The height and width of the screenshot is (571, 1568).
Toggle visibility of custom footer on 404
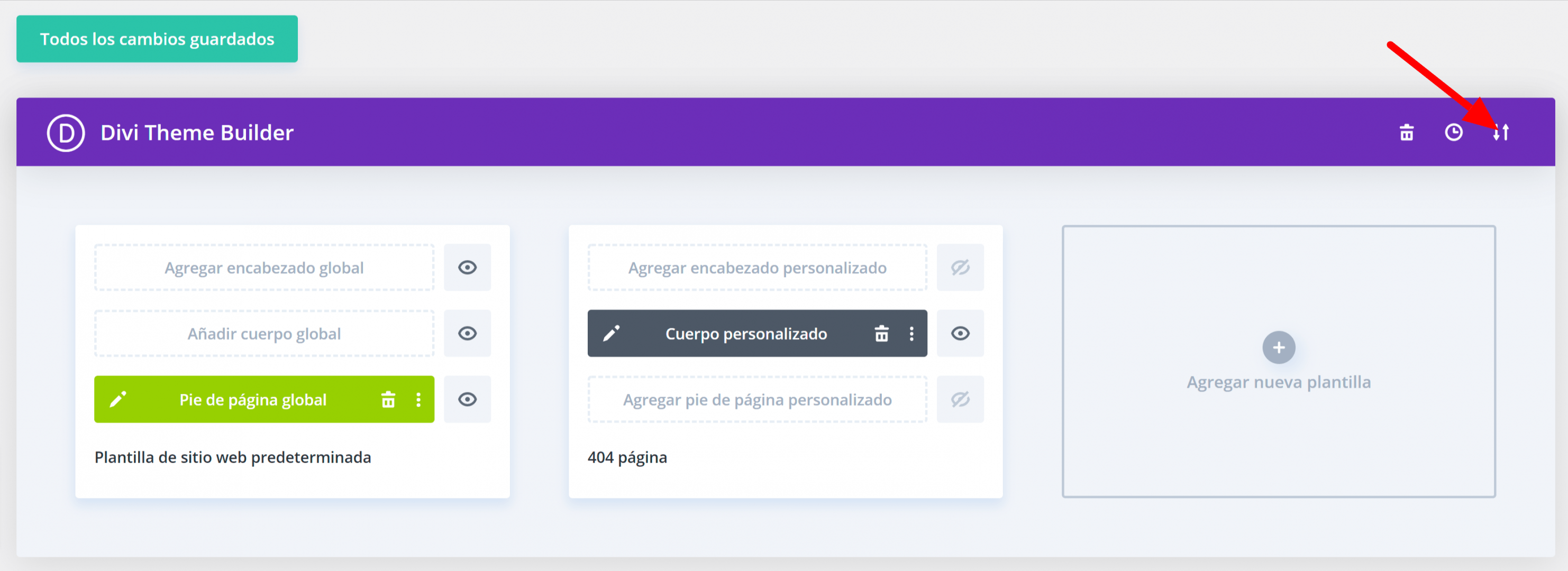[961, 400]
